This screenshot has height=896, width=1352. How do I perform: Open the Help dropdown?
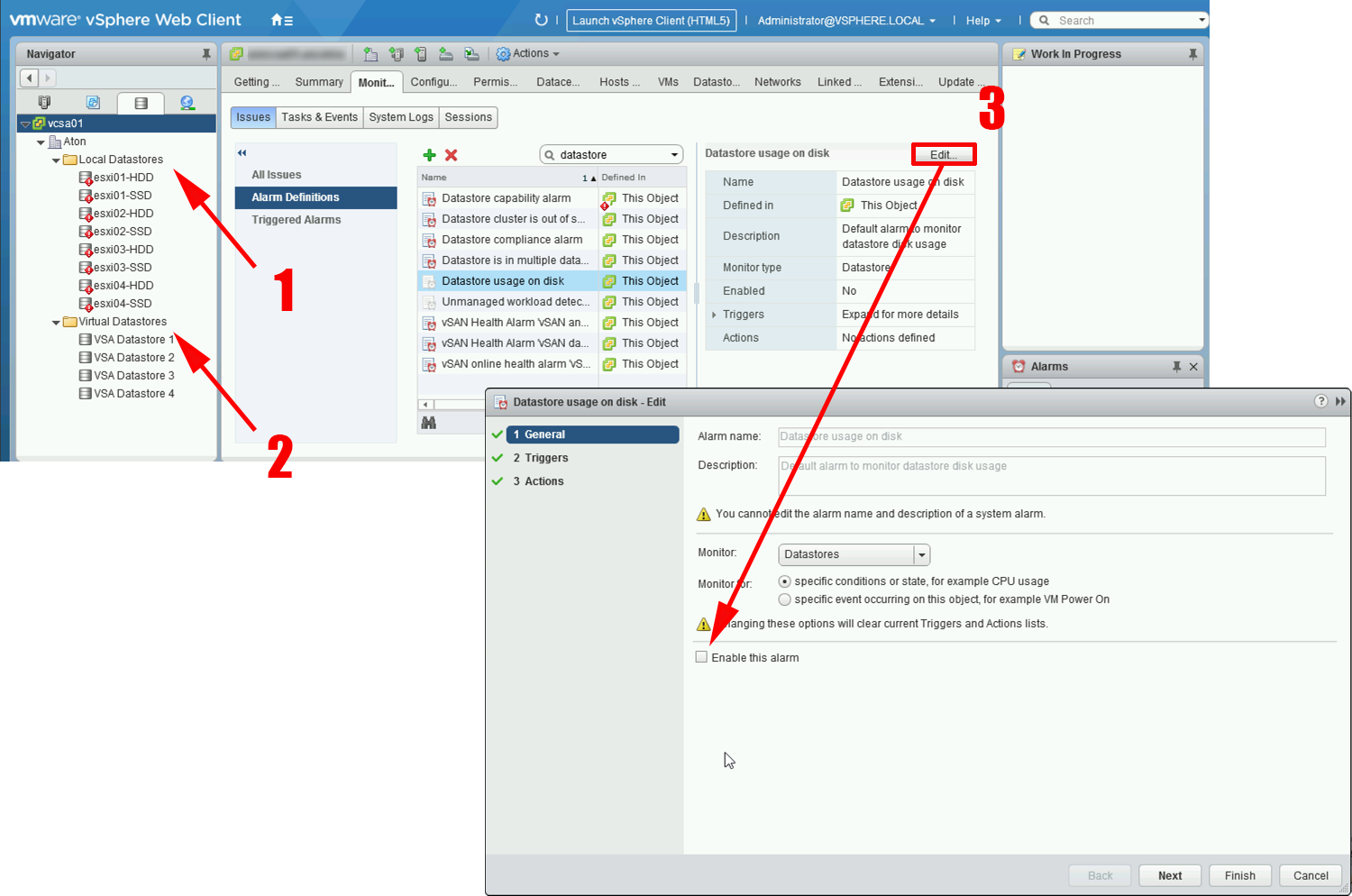983,20
